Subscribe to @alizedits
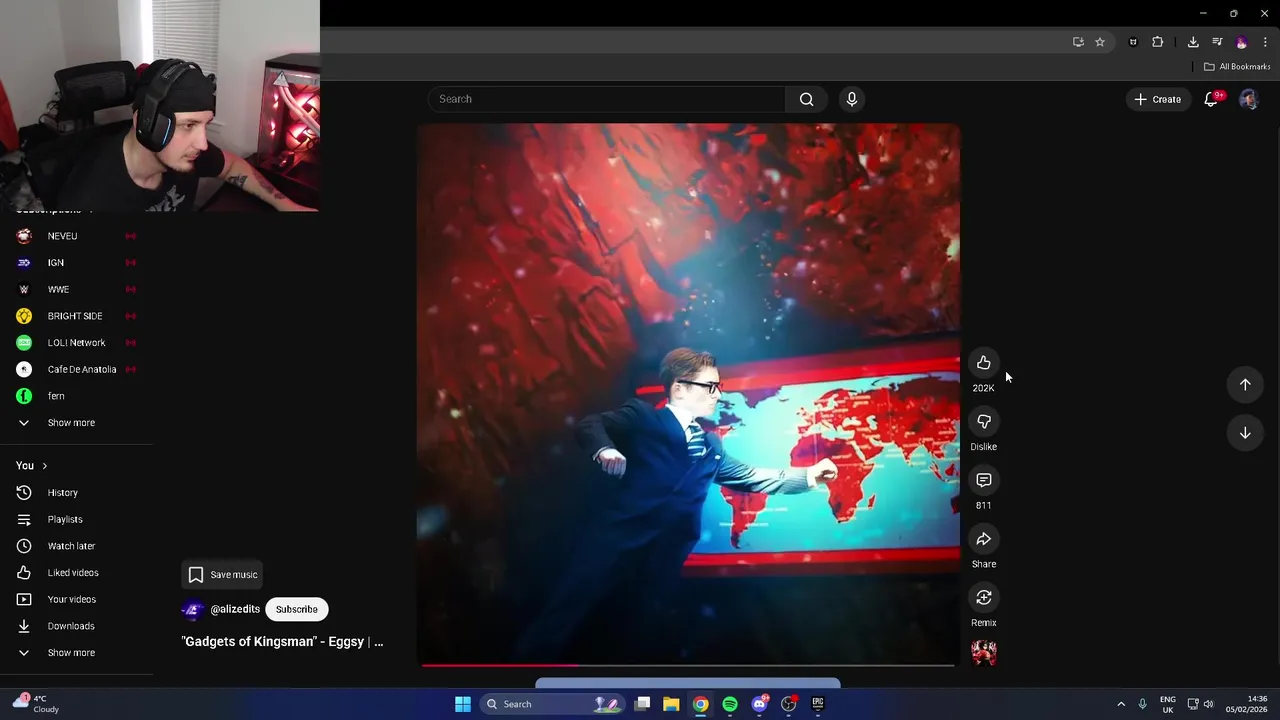This screenshot has width=1280, height=720. point(297,609)
